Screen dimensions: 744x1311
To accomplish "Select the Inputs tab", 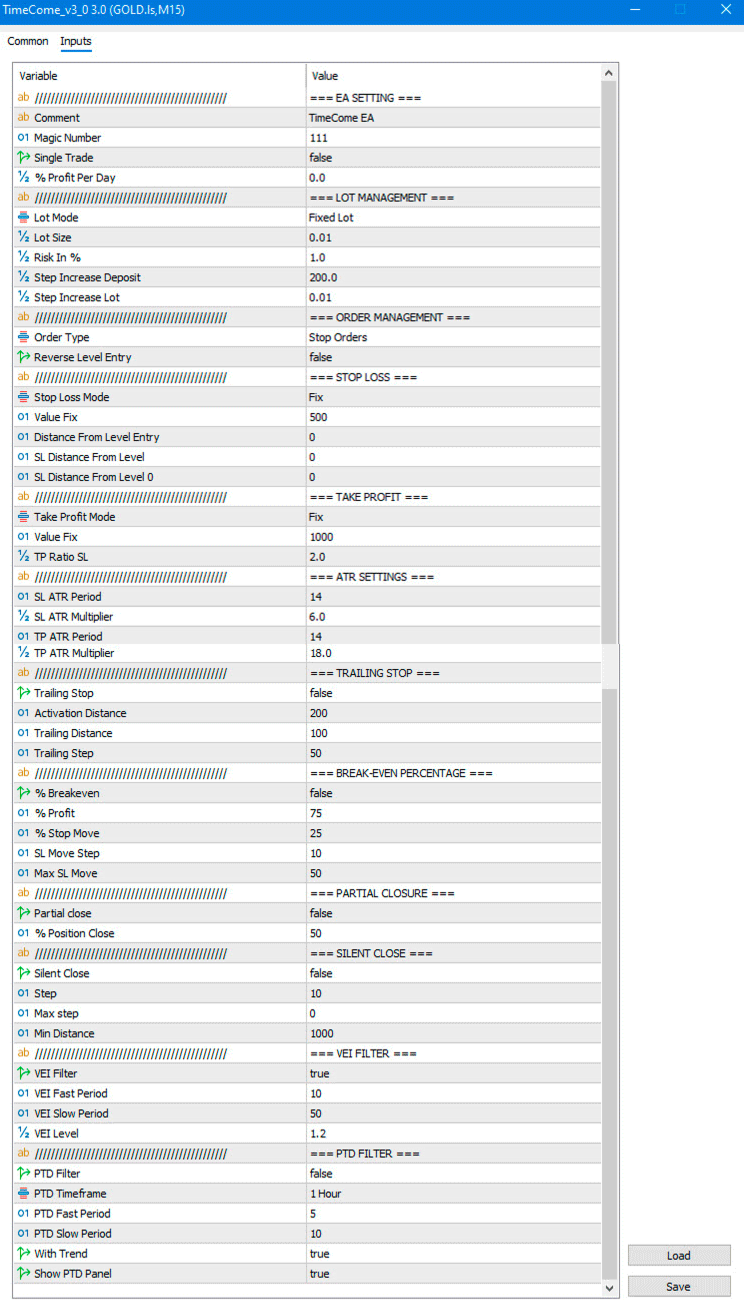I will pos(76,41).
